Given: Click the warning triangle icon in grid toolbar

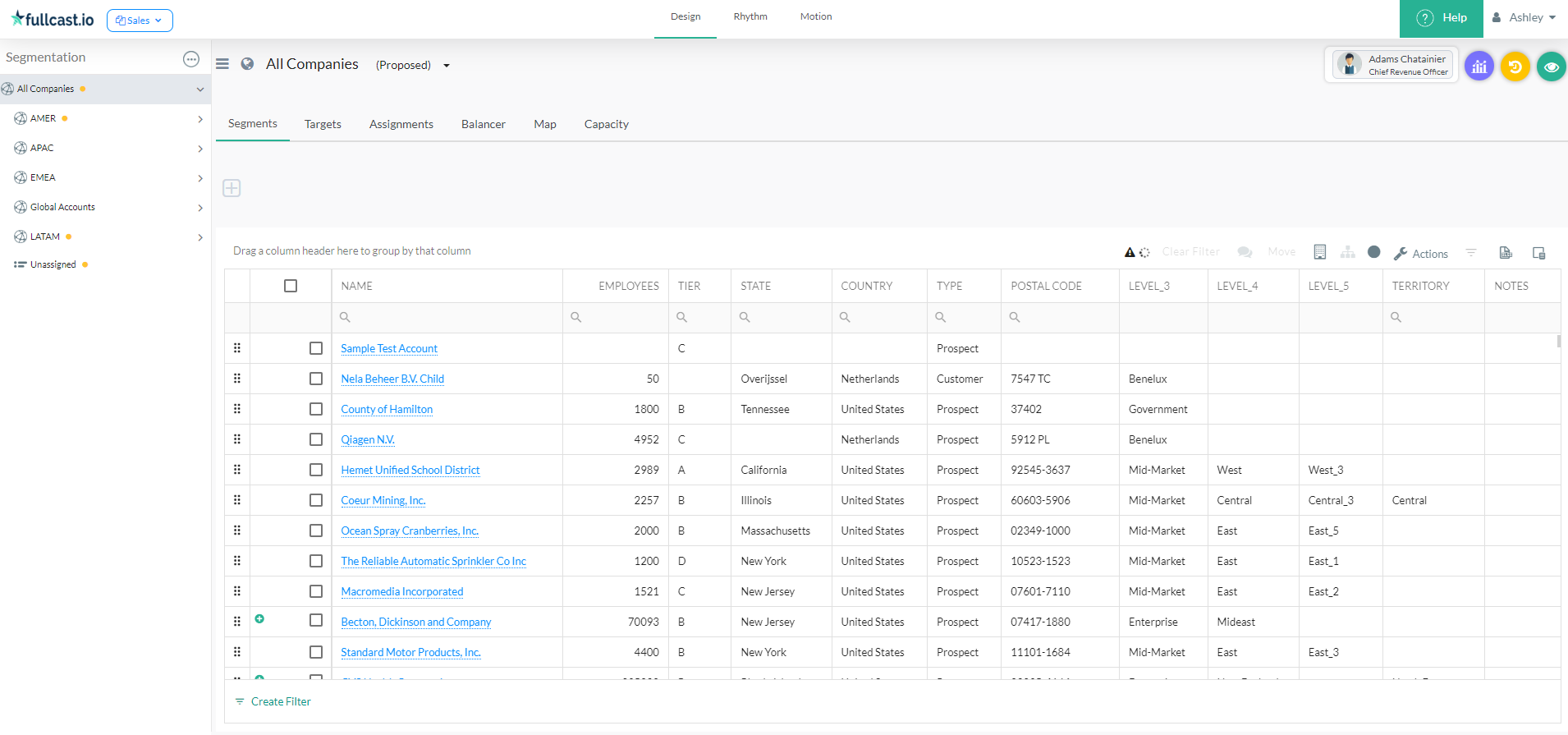Looking at the screenshot, I should coord(1130,253).
